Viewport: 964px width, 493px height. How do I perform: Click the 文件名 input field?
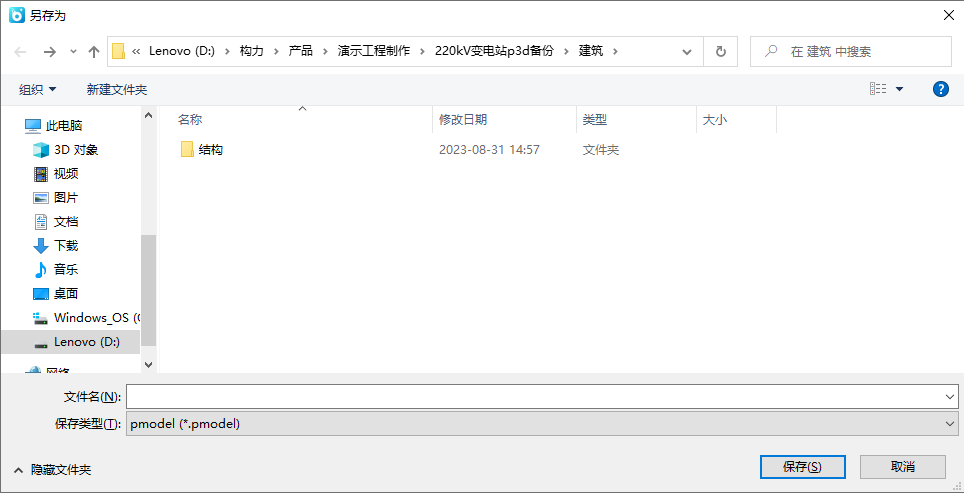click(534, 396)
